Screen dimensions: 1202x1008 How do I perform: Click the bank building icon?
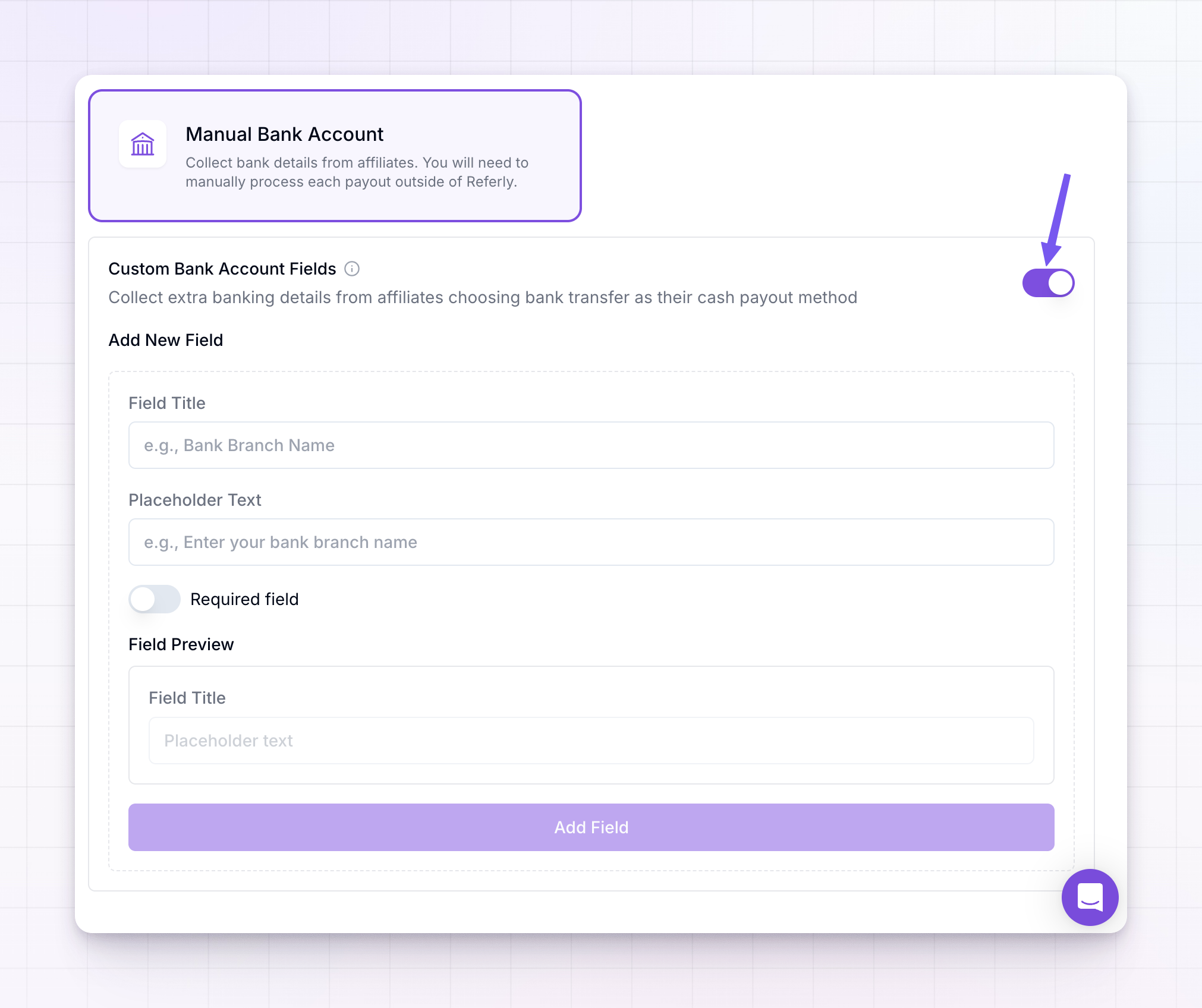point(143,144)
